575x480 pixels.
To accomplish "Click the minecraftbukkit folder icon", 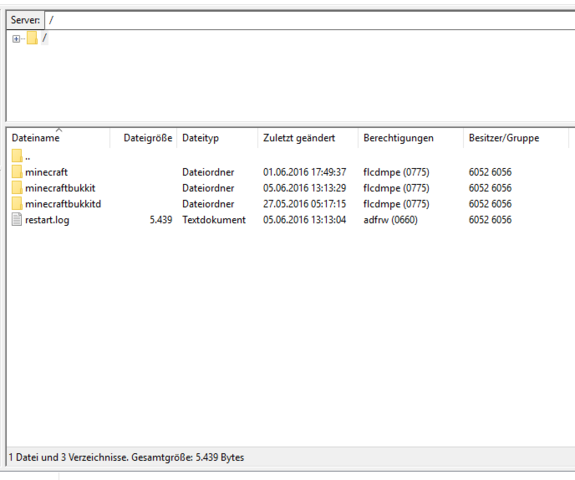I will click(17, 187).
